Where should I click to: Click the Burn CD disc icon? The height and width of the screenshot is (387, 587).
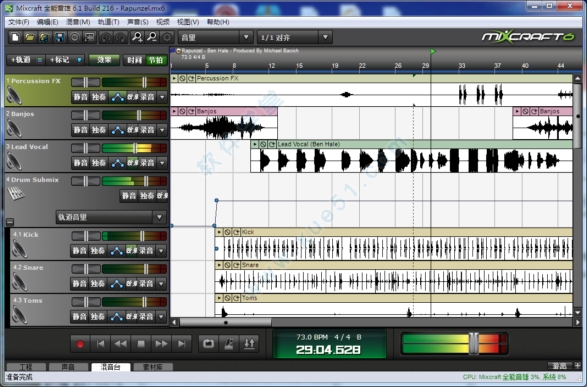pos(75,37)
